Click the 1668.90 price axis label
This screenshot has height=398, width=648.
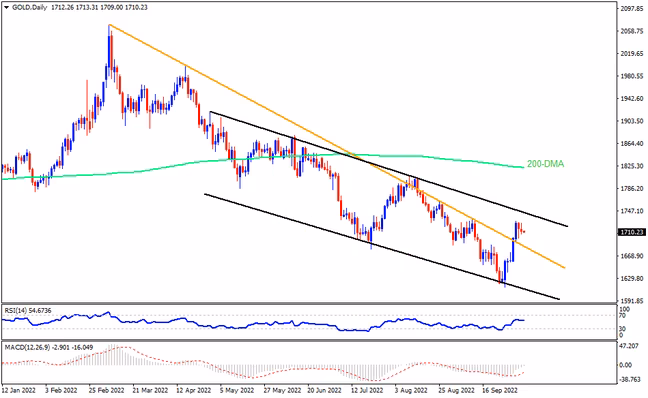click(632, 256)
